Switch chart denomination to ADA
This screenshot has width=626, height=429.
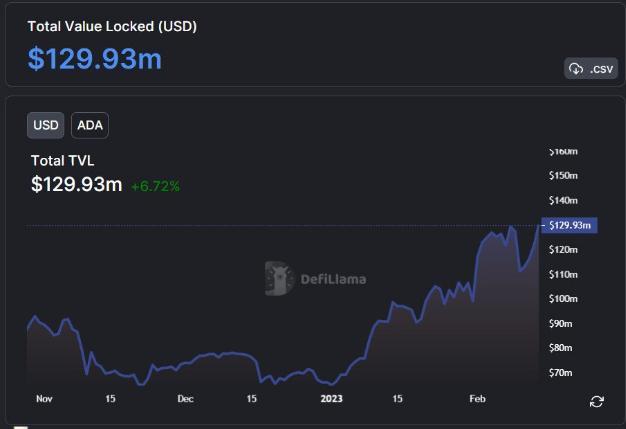90,125
